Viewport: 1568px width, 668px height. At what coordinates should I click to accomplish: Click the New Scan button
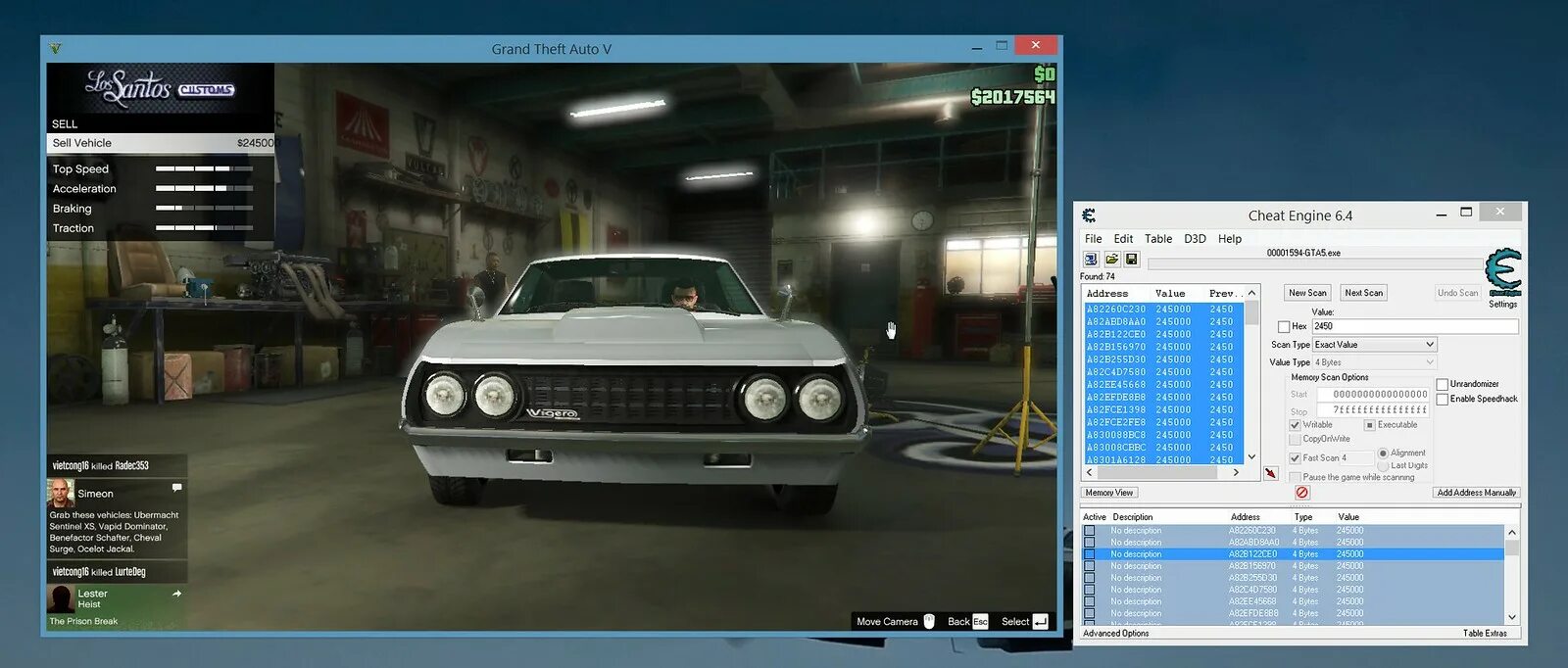click(1307, 293)
